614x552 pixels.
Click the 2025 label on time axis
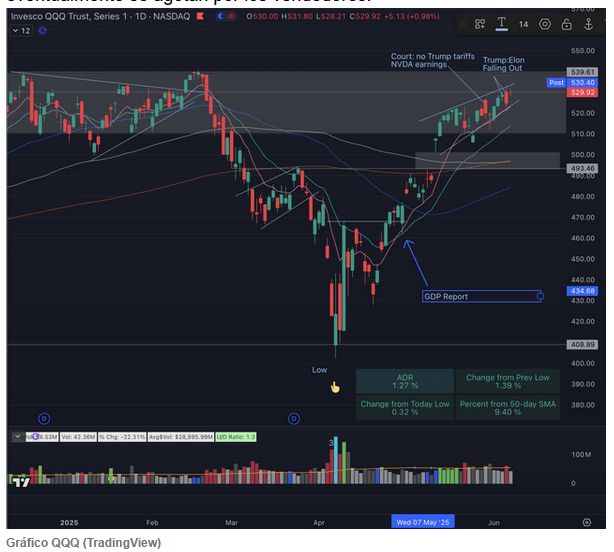tap(69, 522)
